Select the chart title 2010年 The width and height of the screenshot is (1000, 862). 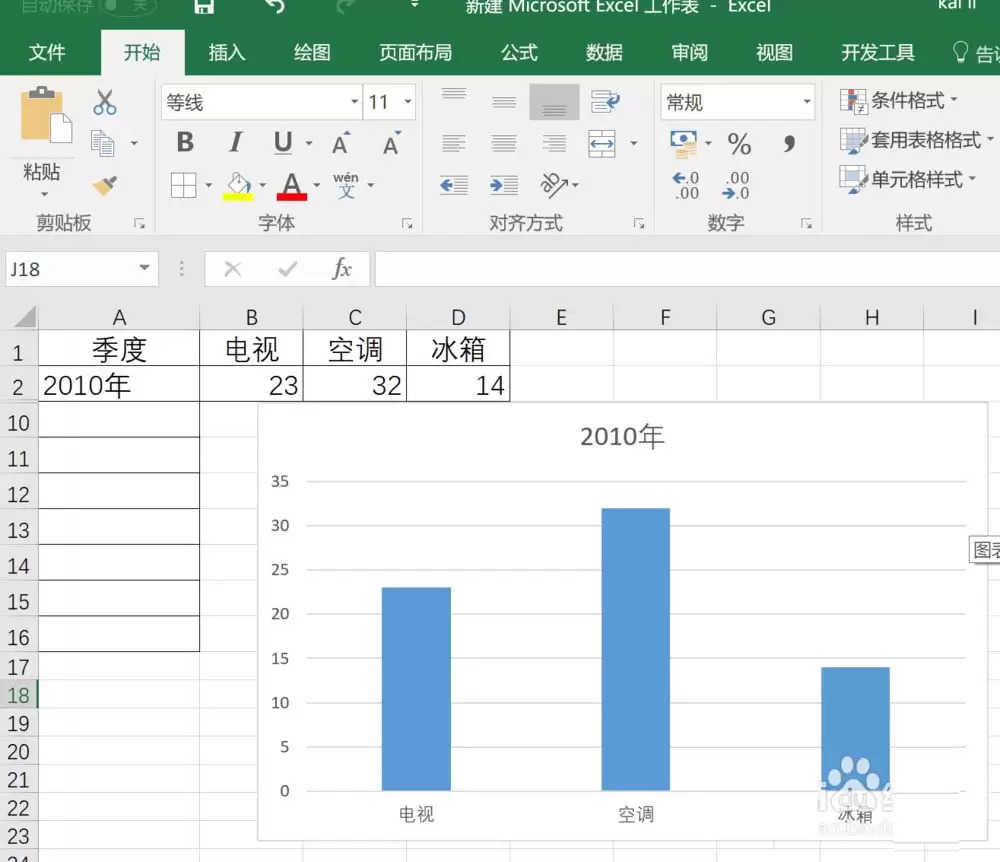[x=622, y=437]
